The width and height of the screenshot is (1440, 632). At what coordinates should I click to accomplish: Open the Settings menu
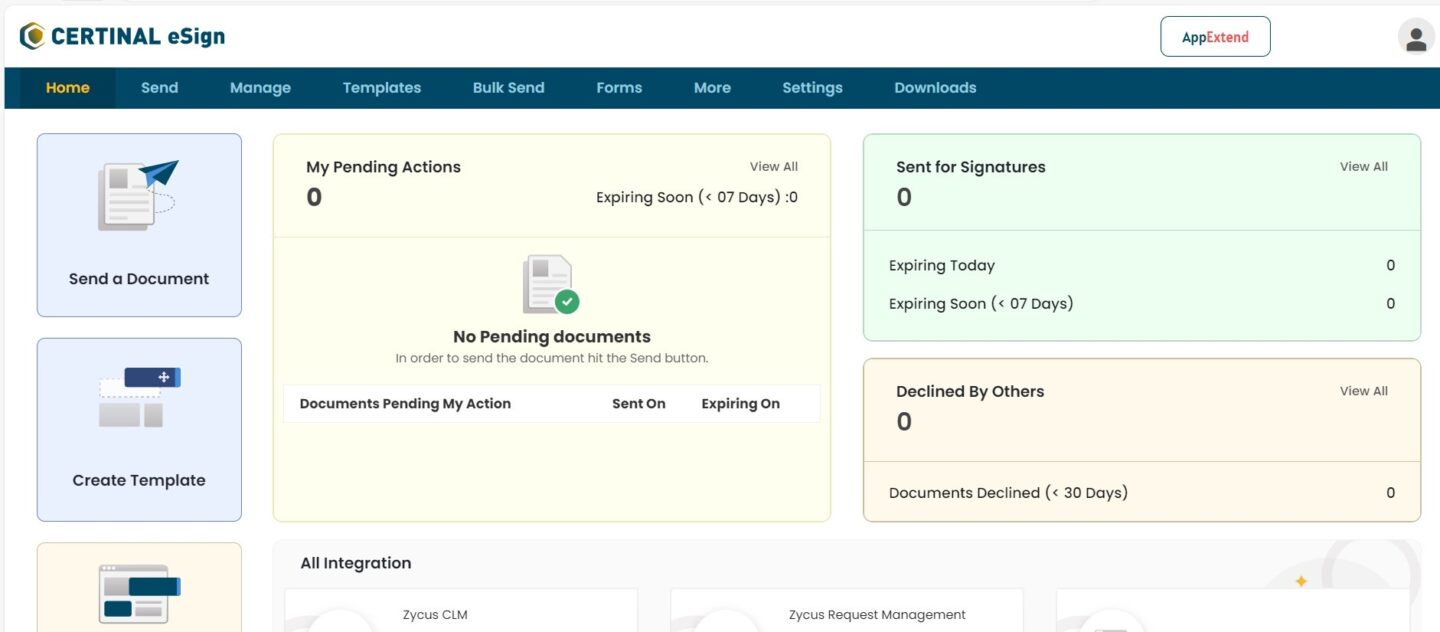click(x=812, y=88)
